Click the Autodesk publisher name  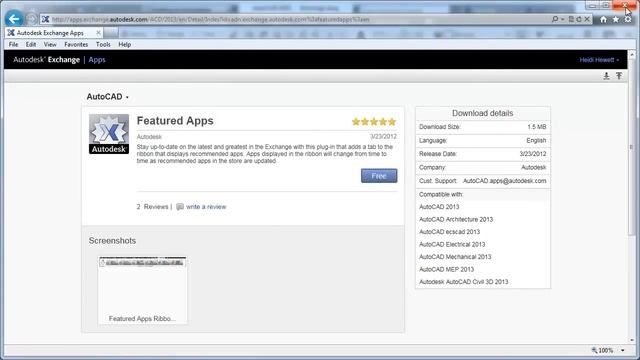pyautogui.click(x=149, y=137)
